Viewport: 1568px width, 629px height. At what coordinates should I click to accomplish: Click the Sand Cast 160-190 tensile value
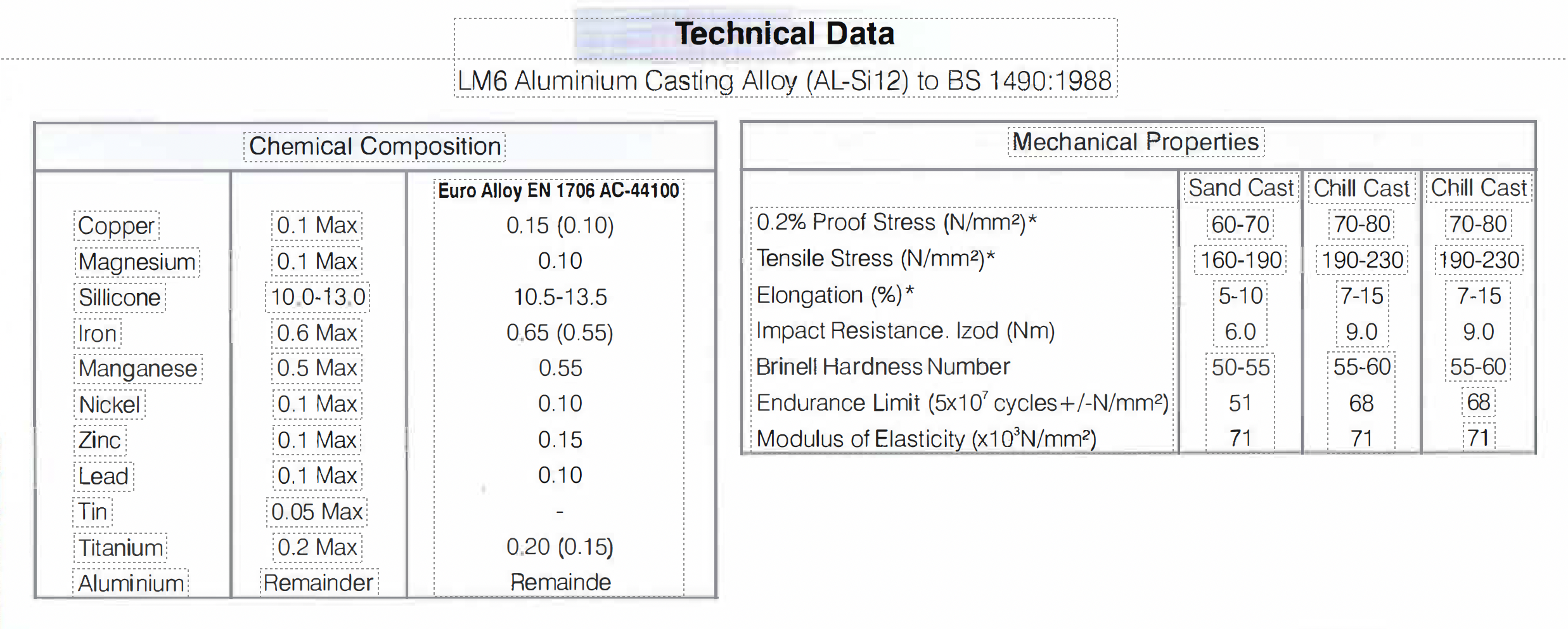[x=1241, y=260]
